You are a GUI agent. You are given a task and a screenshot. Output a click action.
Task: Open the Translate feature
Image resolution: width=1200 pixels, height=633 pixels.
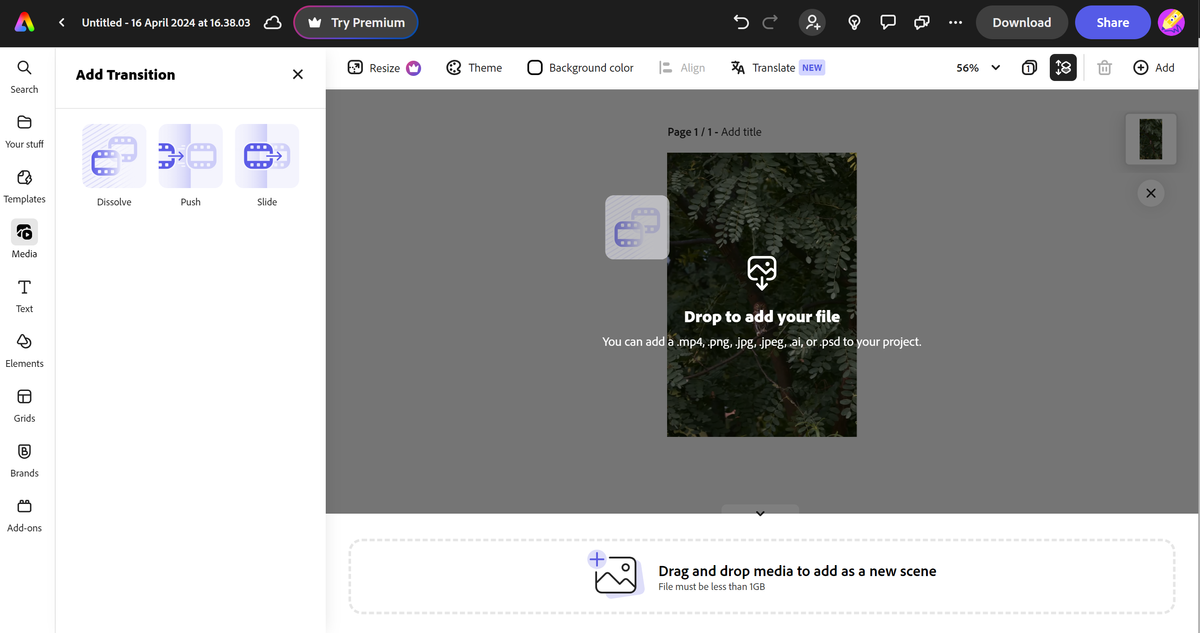pos(777,68)
